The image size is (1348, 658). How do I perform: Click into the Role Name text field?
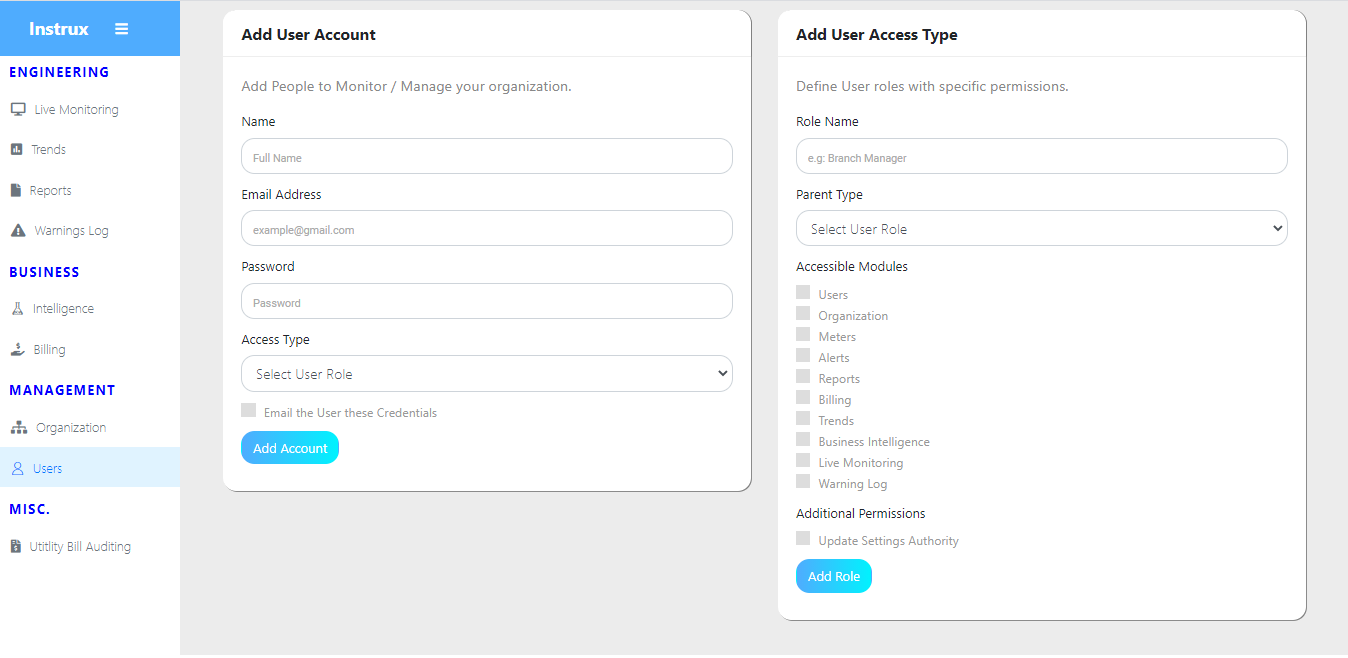pyautogui.click(x=1041, y=157)
